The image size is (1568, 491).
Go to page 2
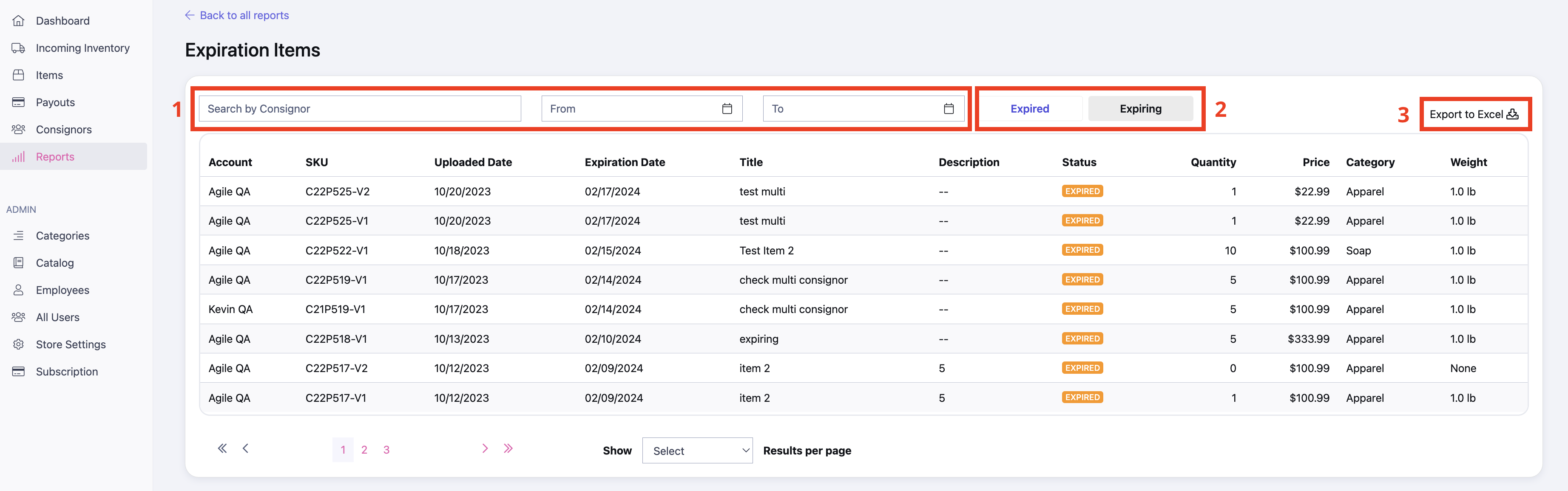tap(364, 450)
